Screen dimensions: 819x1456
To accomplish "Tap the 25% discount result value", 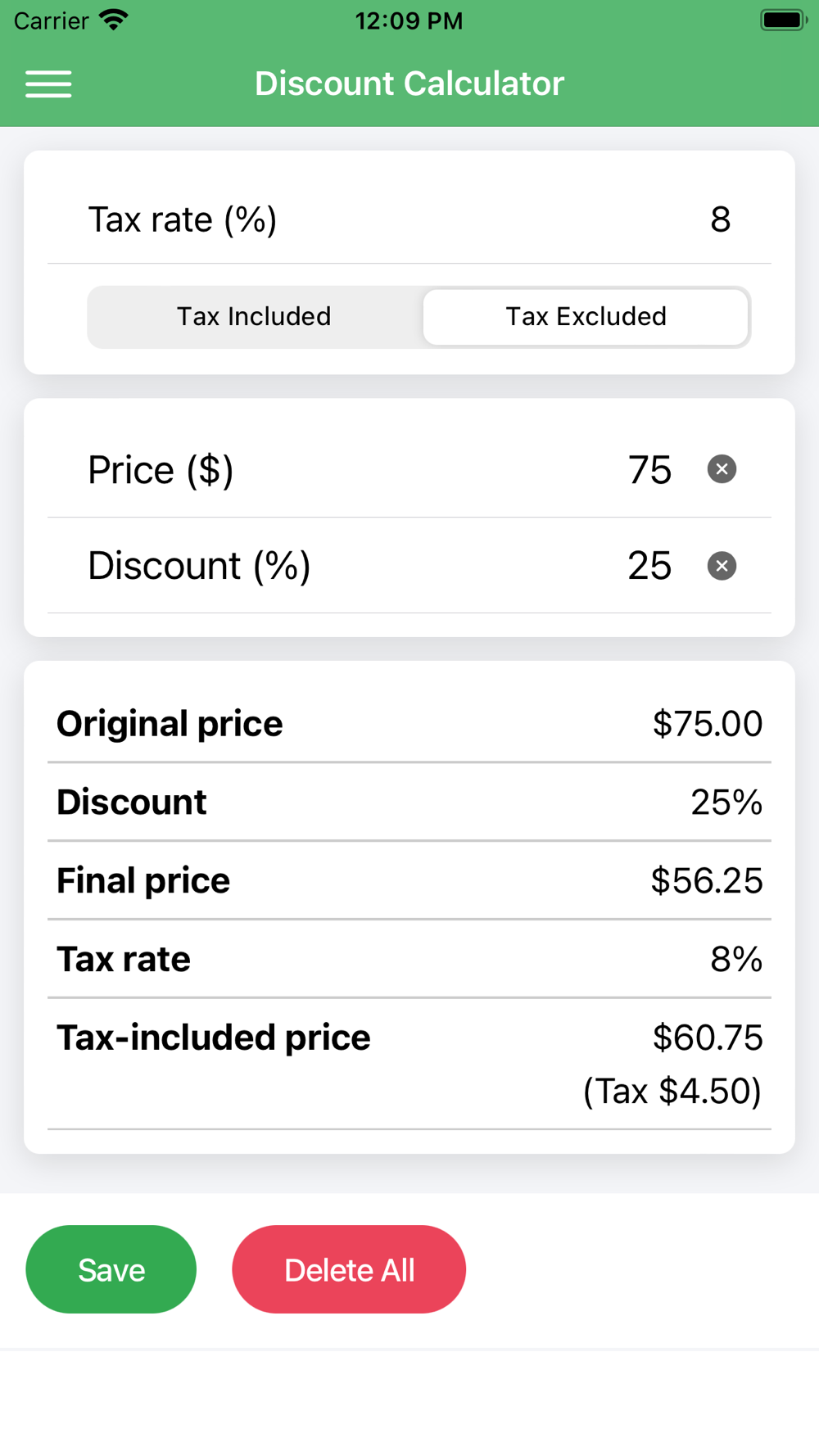I will click(x=726, y=803).
